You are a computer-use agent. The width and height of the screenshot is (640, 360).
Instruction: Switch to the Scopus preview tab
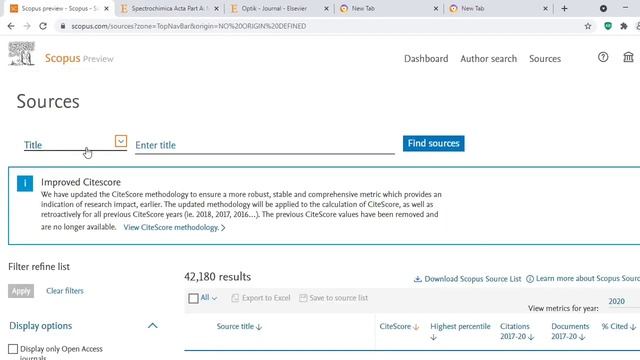click(x=59, y=8)
